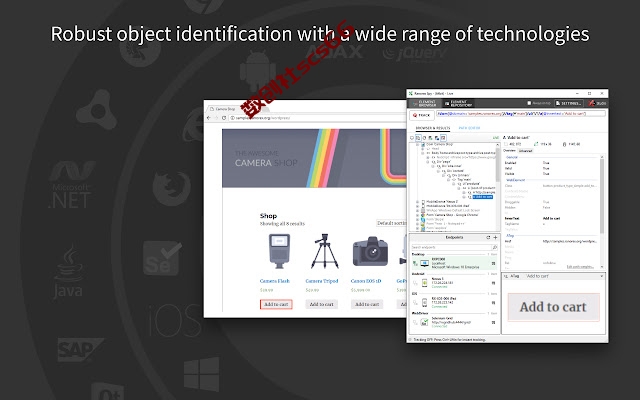
Task: Click the 'Add to cart' preview image in Spy
Action: pyautogui.click(x=553, y=307)
